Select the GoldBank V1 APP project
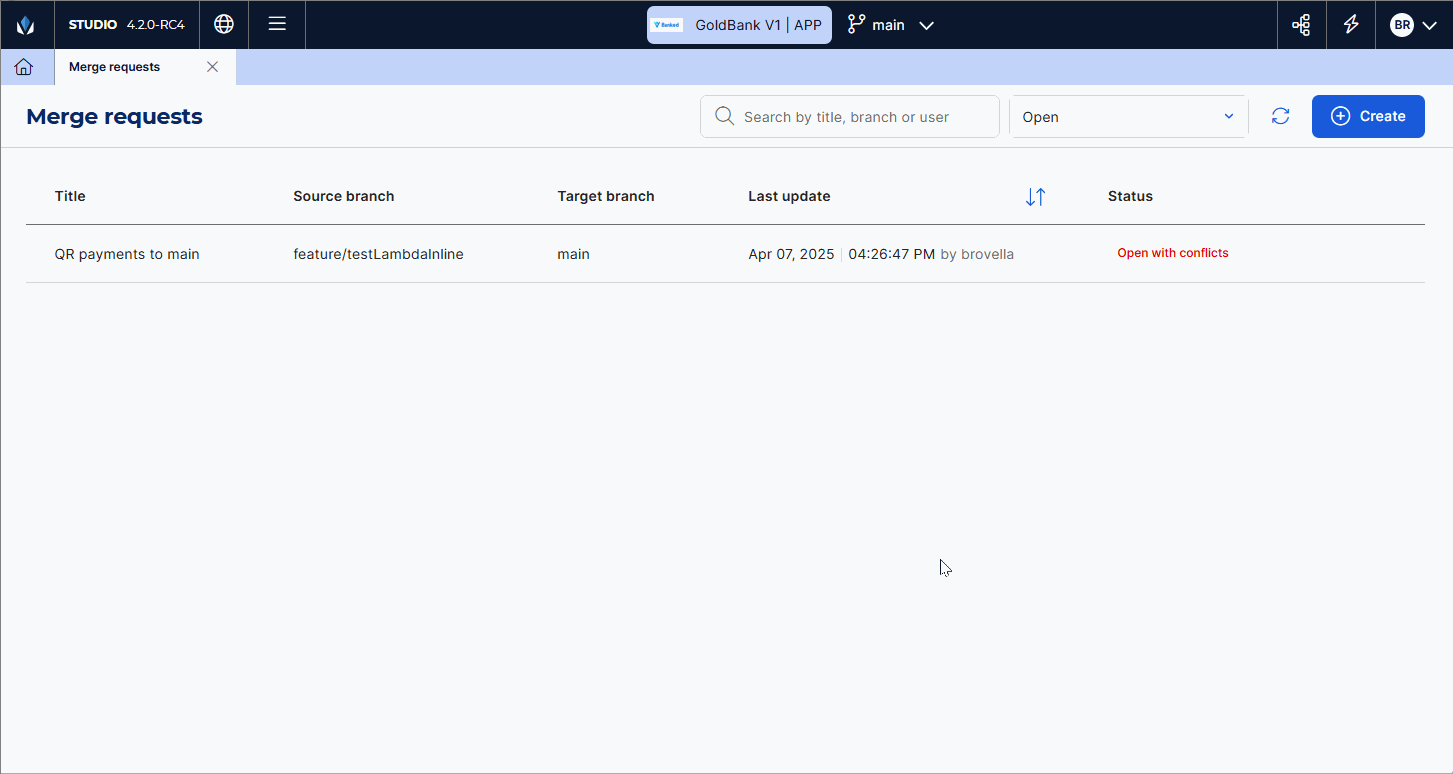Image resolution: width=1453 pixels, height=774 pixels. pos(739,25)
